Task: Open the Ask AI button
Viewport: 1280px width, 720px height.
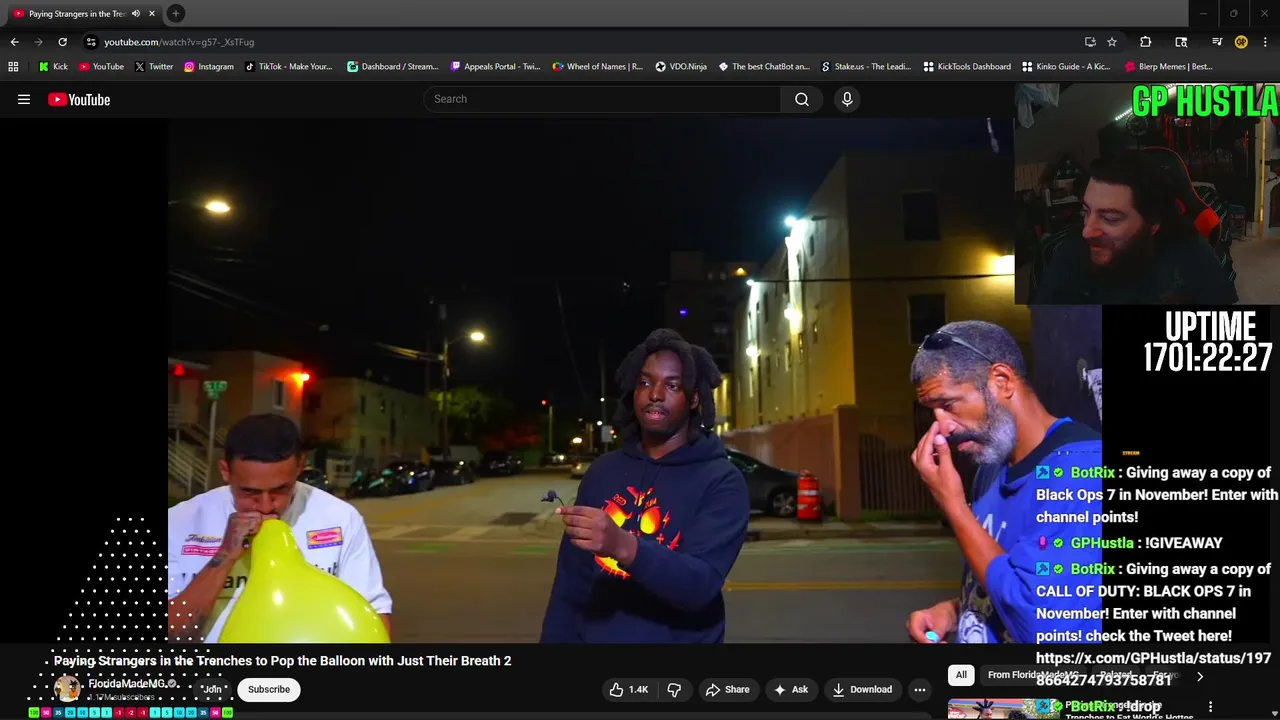Action: click(790, 689)
